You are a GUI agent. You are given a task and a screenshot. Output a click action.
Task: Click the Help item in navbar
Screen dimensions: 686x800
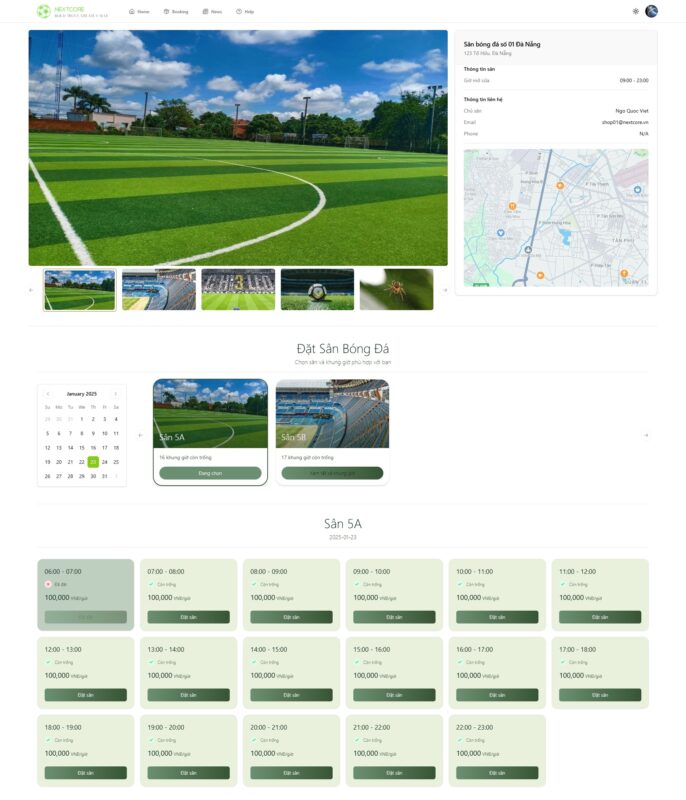(x=245, y=11)
